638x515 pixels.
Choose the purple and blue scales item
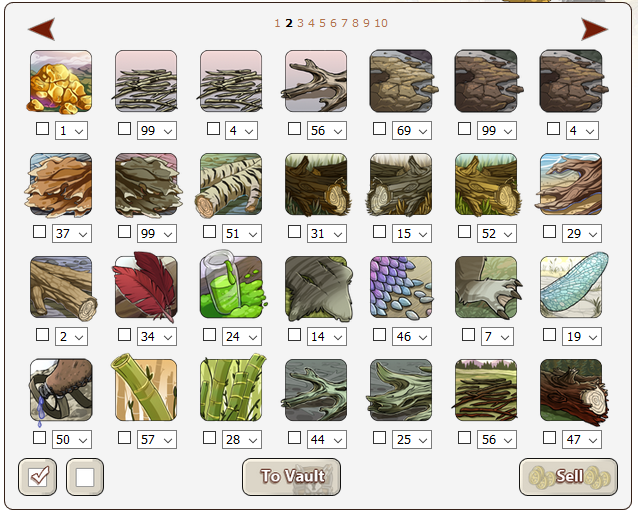pyautogui.click(x=401, y=287)
